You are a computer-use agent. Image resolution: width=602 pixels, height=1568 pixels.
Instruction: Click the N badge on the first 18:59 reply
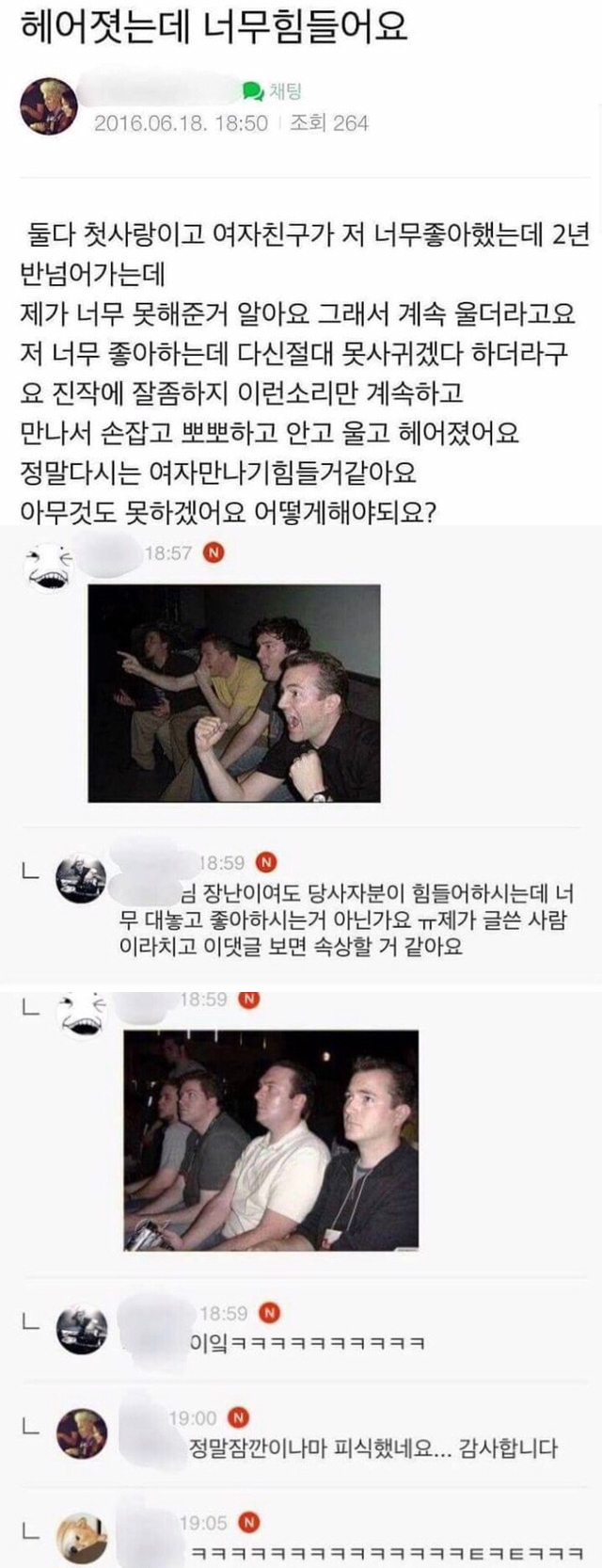click(266, 862)
